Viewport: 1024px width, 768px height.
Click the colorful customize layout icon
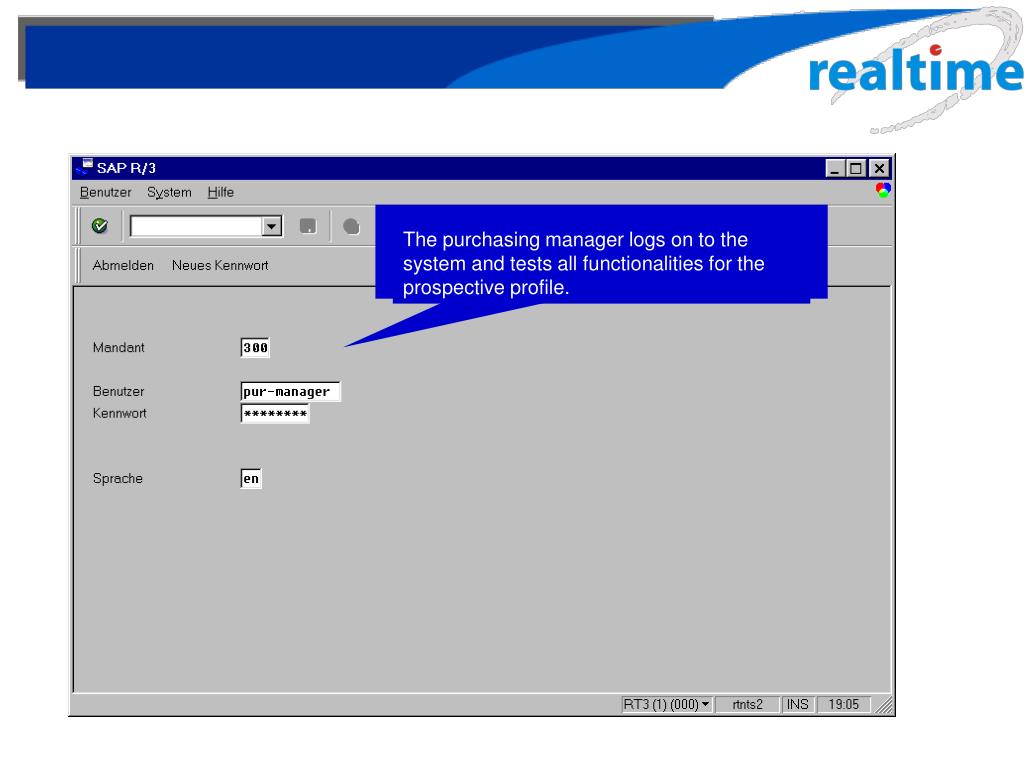(x=883, y=190)
